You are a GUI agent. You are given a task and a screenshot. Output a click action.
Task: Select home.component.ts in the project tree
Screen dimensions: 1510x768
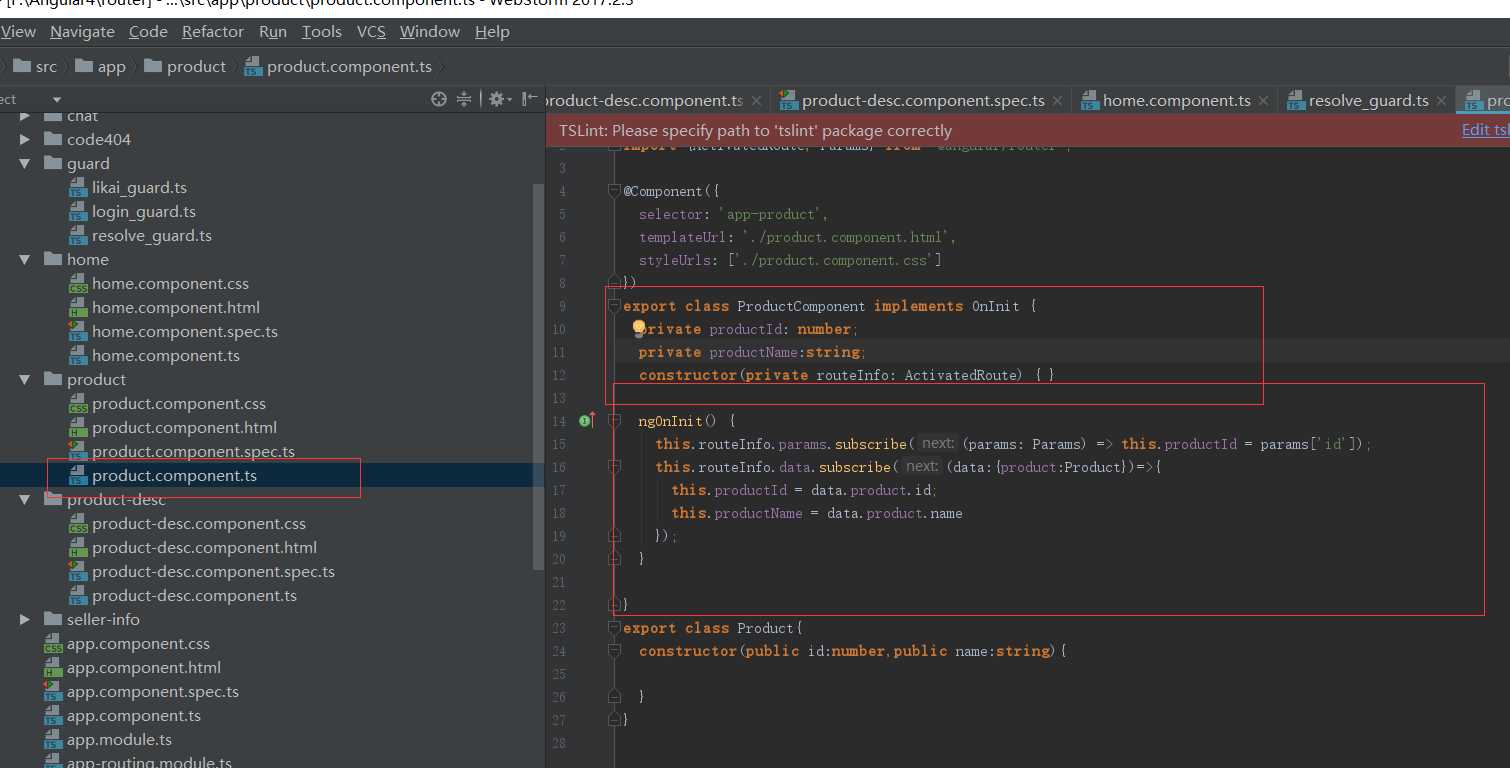(166, 356)
